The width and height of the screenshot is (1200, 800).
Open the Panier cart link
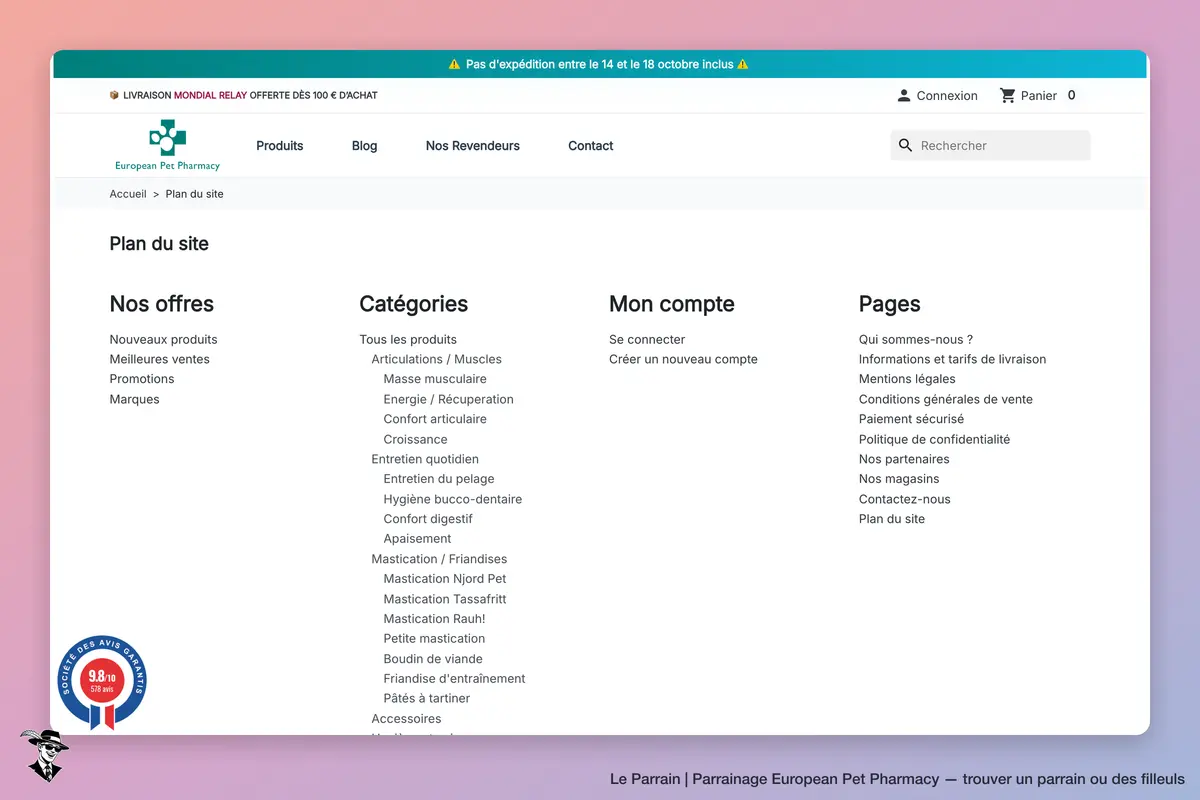[x=1039, y=96]
